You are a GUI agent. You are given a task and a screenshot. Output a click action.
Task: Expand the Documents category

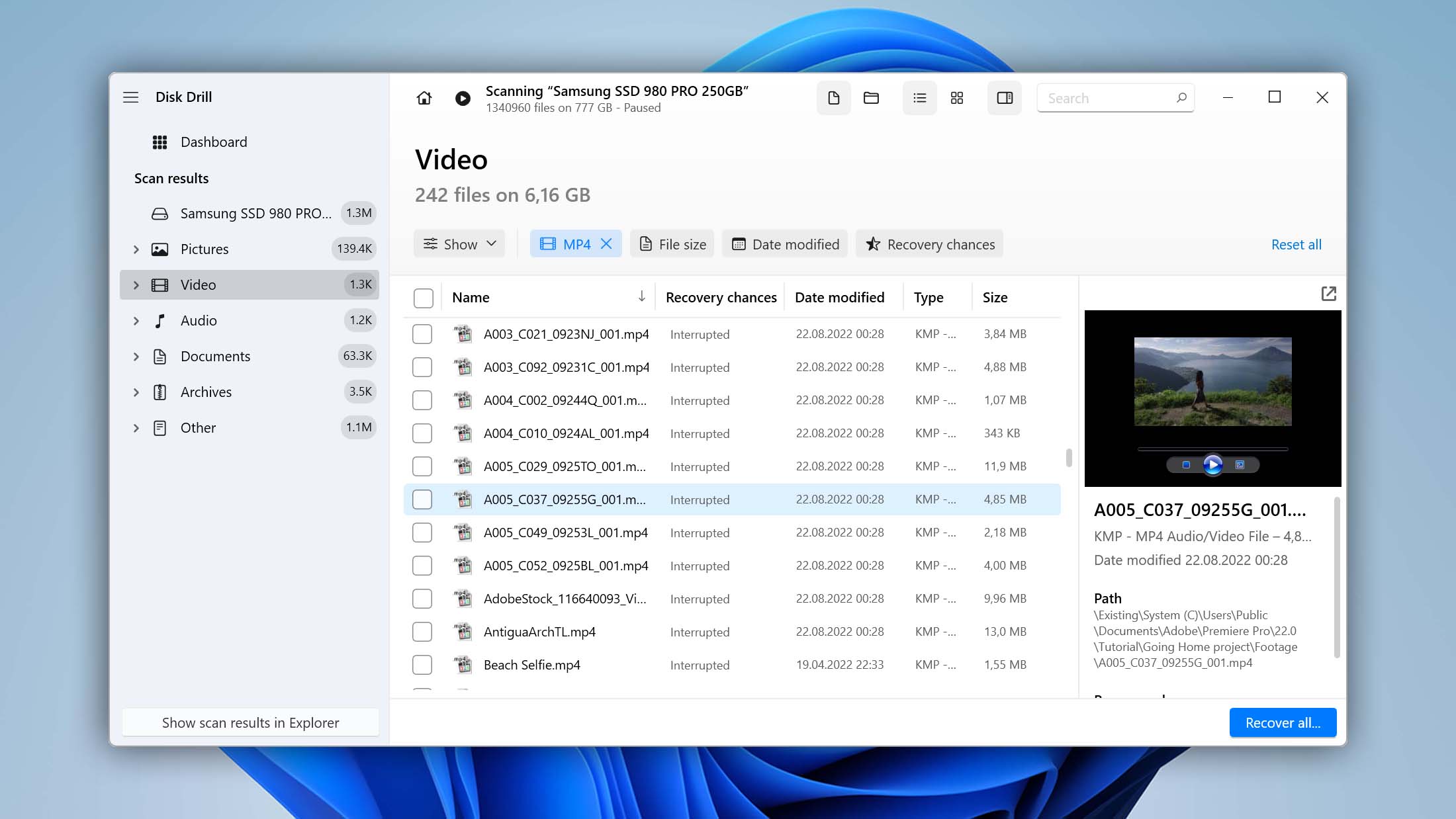(136, 357)
